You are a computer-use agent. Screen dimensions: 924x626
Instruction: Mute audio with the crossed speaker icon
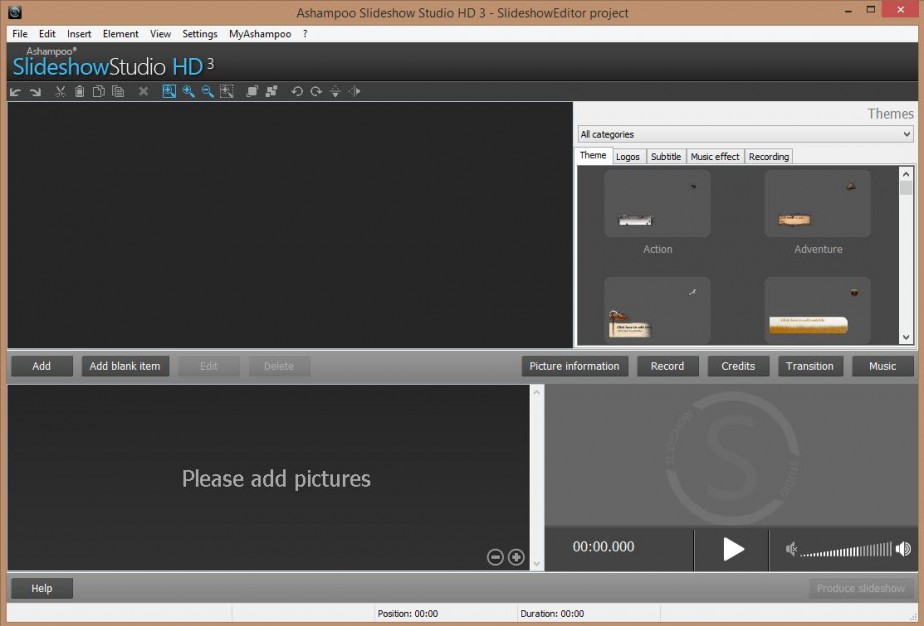tap(791, 549)
